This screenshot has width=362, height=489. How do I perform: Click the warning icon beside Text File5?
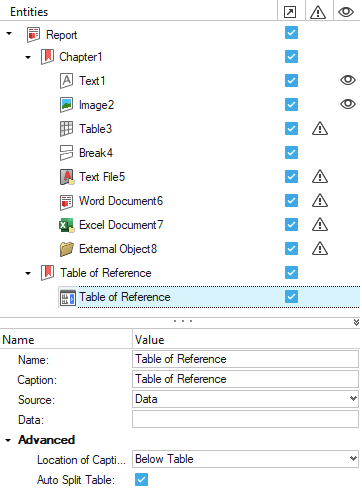[320, 177]
